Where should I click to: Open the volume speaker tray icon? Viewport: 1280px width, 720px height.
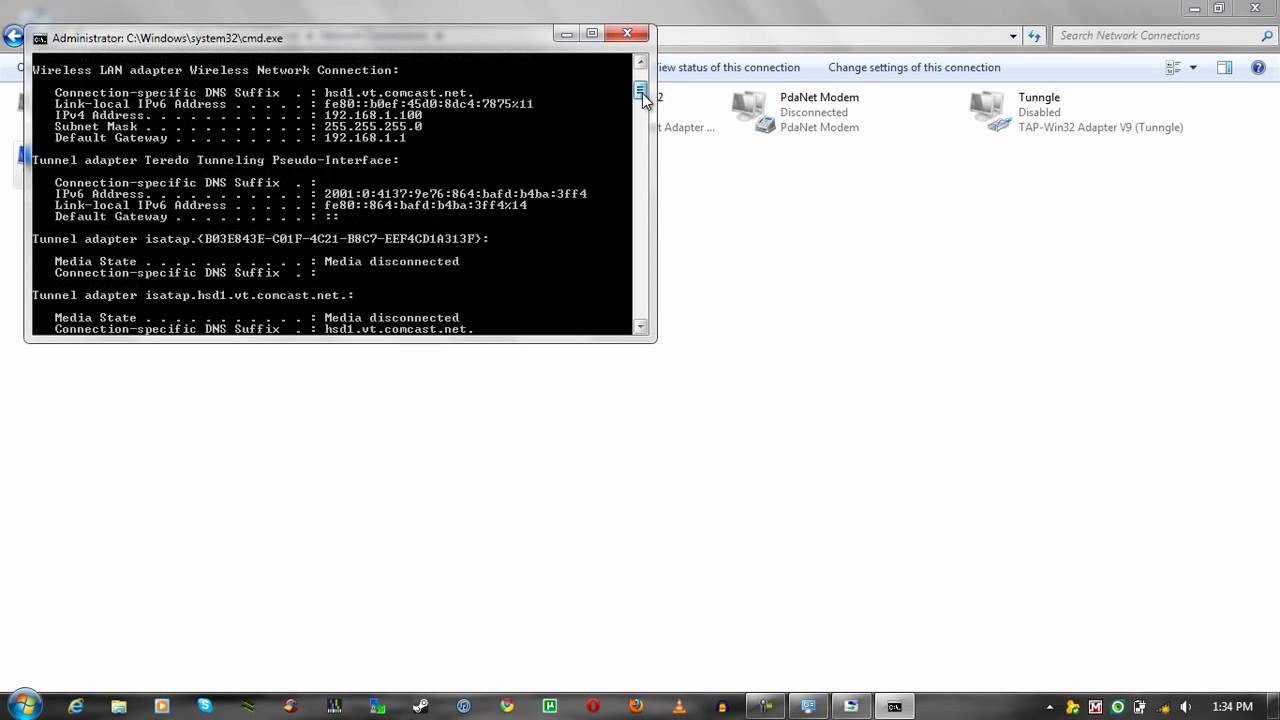(1185, 707)
